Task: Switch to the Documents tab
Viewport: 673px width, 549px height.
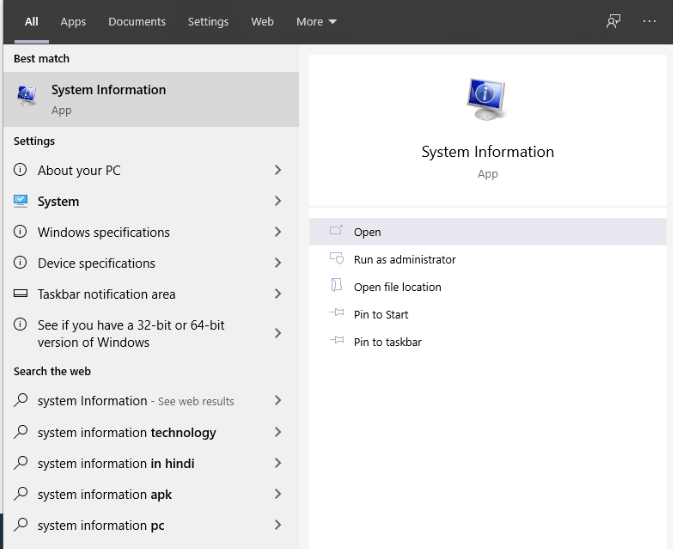Action: [137, 21]
